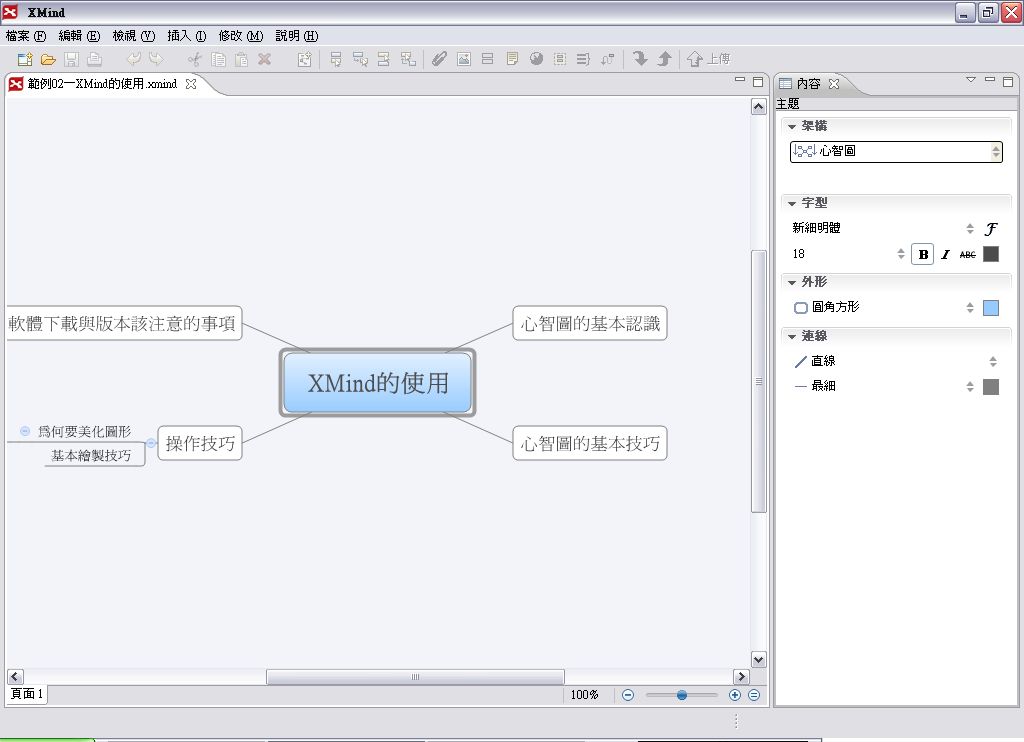1024x742 pixels.
Task: Click the Insert topic before icon
Action: coord(384,59)
